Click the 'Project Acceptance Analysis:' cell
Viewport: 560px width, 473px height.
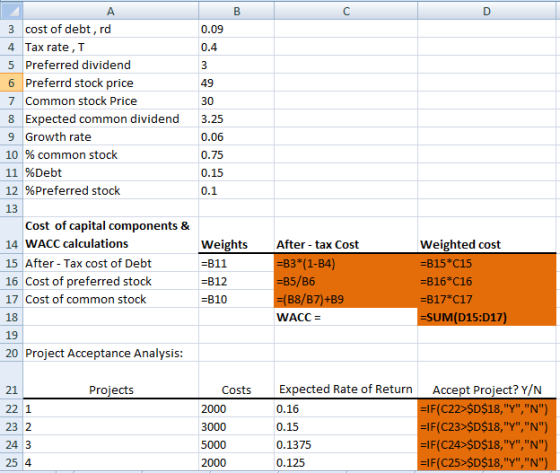pos(111,353)
